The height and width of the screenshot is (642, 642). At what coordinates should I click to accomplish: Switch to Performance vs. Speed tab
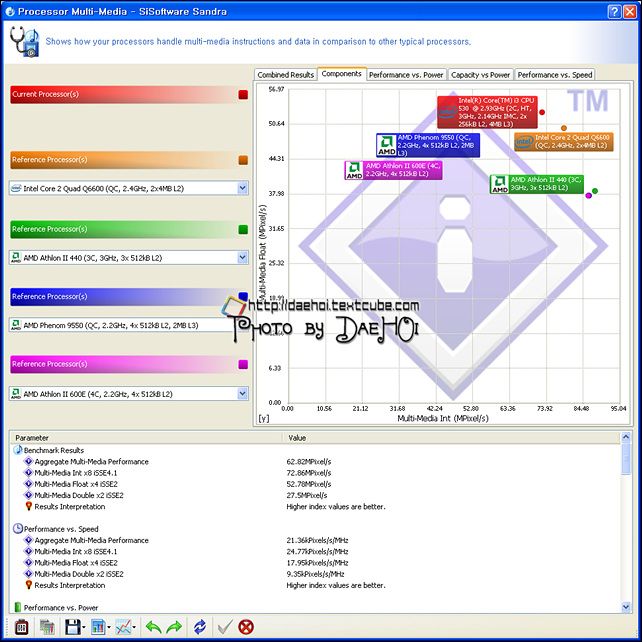pyautogui.click(x=555, y=75)
